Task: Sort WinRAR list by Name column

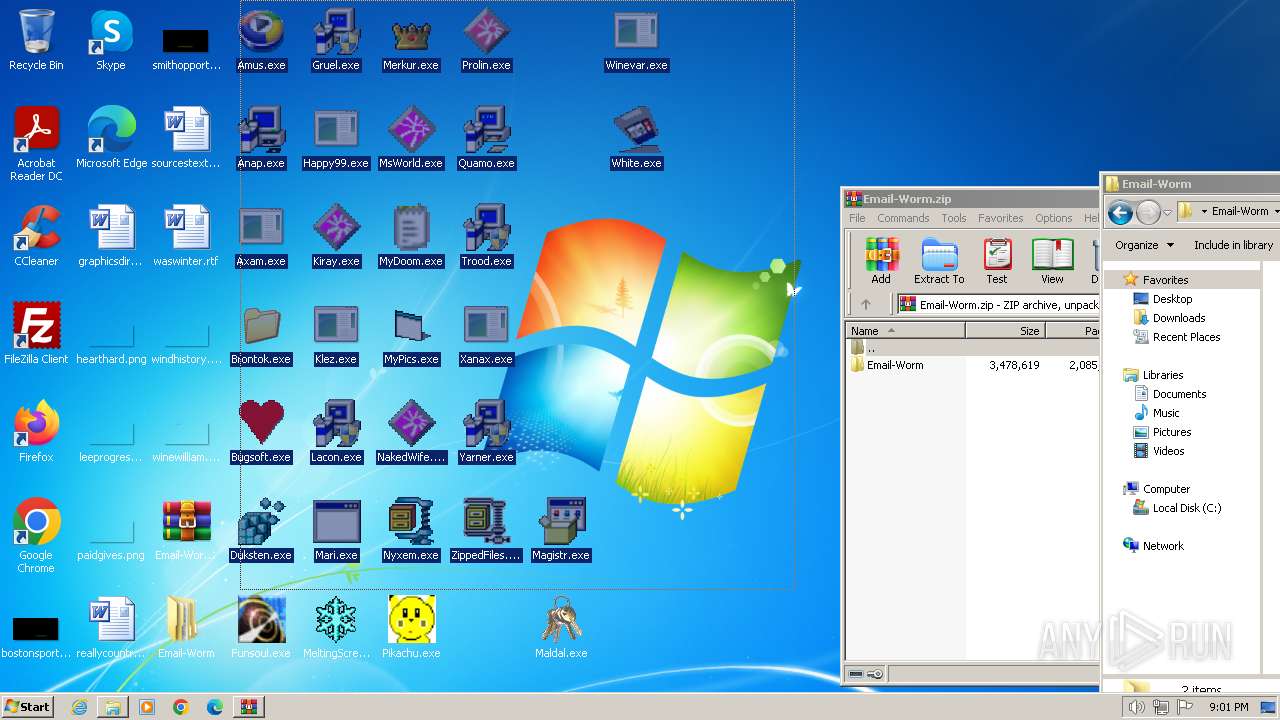Action: point(906,331)
